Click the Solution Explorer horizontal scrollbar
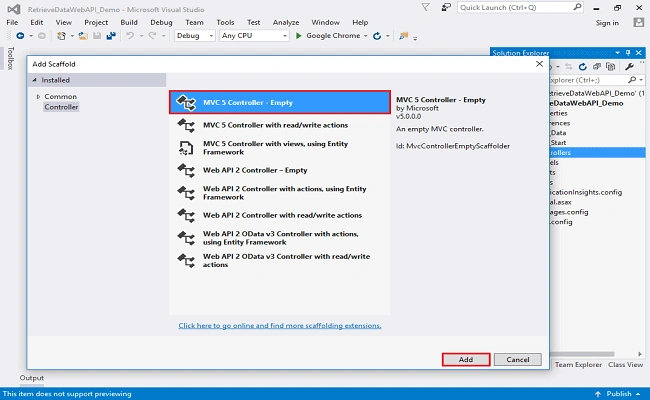The width and height of the screenshot is (650, 400). pyautogui.click(x=582, y=354)
